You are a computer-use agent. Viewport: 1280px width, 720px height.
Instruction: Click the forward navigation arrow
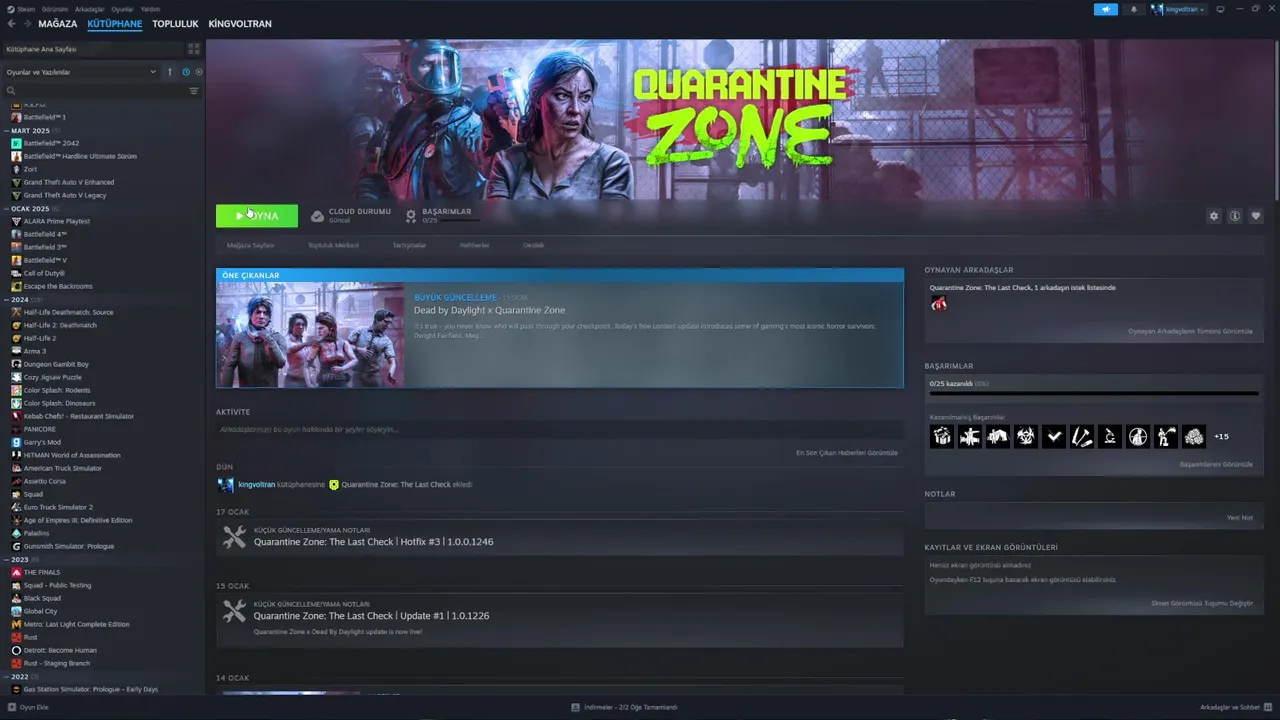(26, 23)
